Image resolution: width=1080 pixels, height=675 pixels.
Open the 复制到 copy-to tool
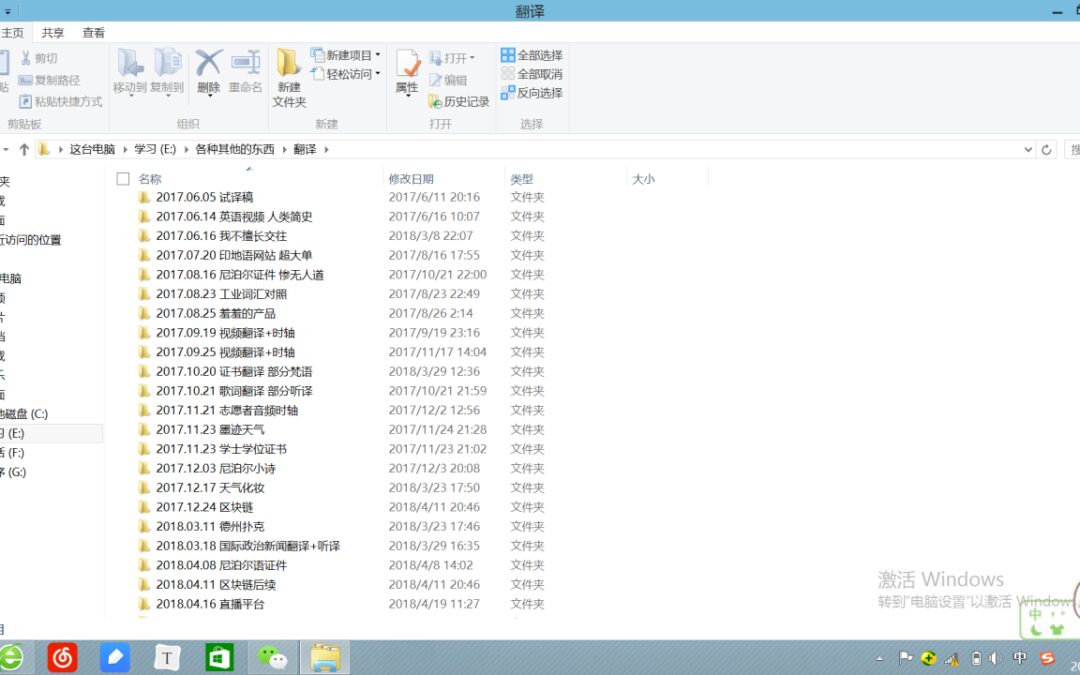[x=167, y=71]
